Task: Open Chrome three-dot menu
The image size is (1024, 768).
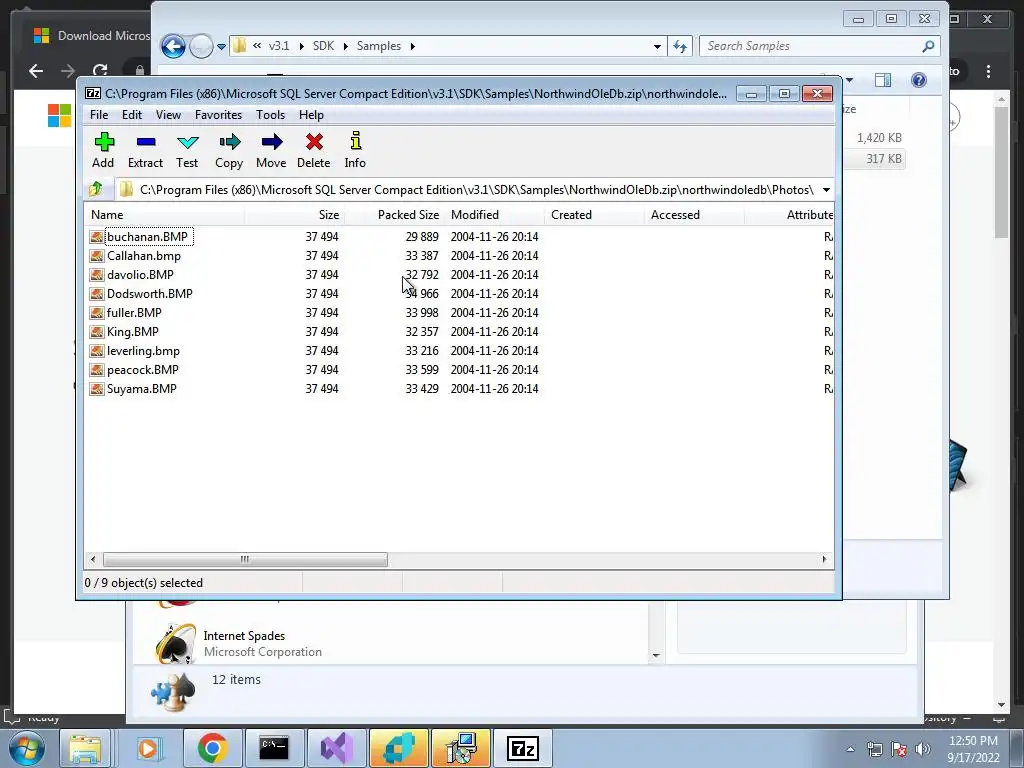Action: [x=988, y=71]
